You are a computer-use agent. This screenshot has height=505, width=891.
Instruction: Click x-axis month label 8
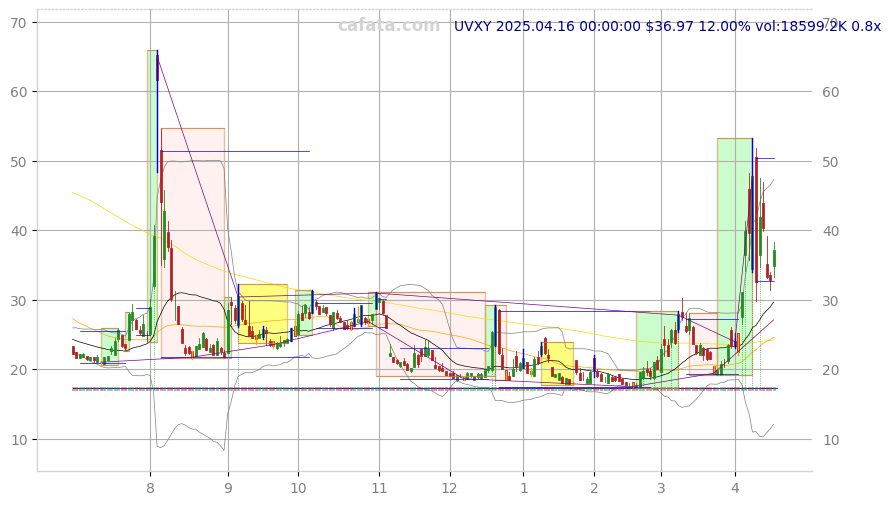(150, 488)
